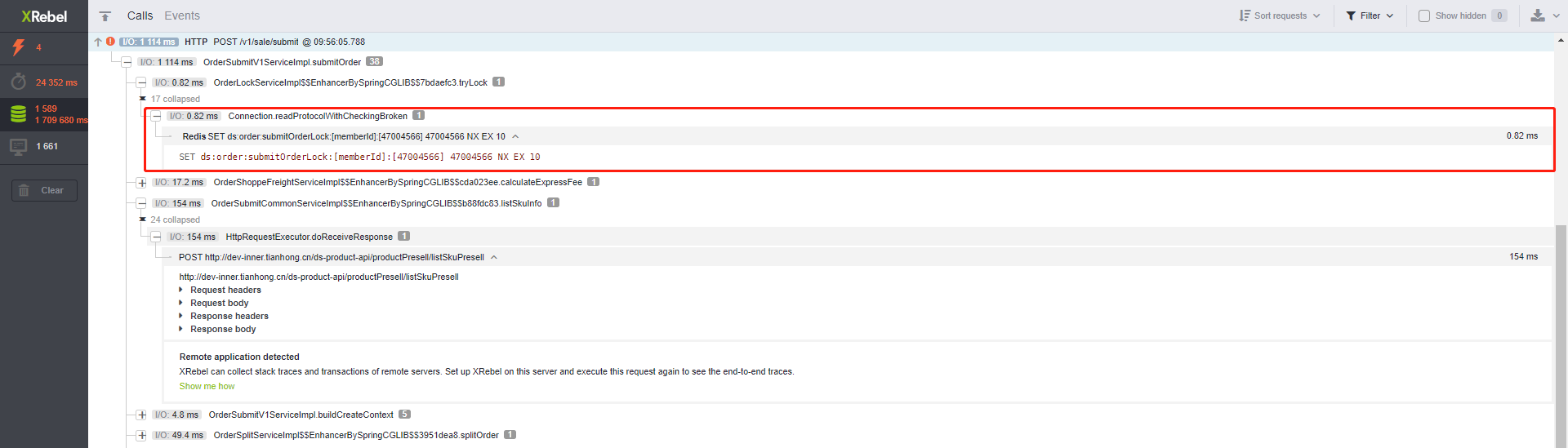This screenshot has width=1568, height=448.
Task: Collapse the Redis SET query details chevron
Action: pos(515,136)
